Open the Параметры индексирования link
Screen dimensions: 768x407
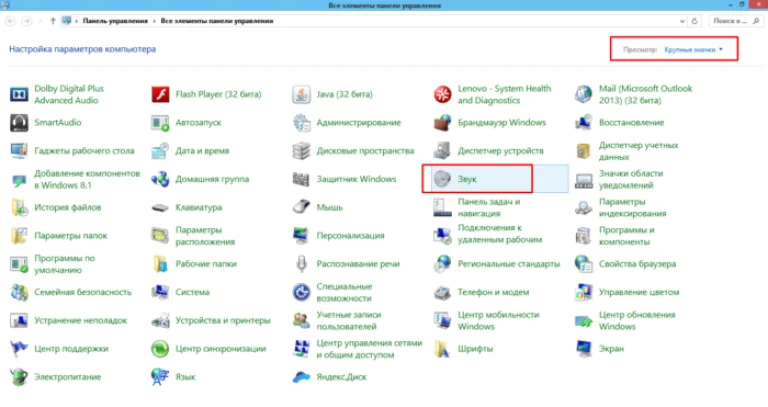[632, 208]
